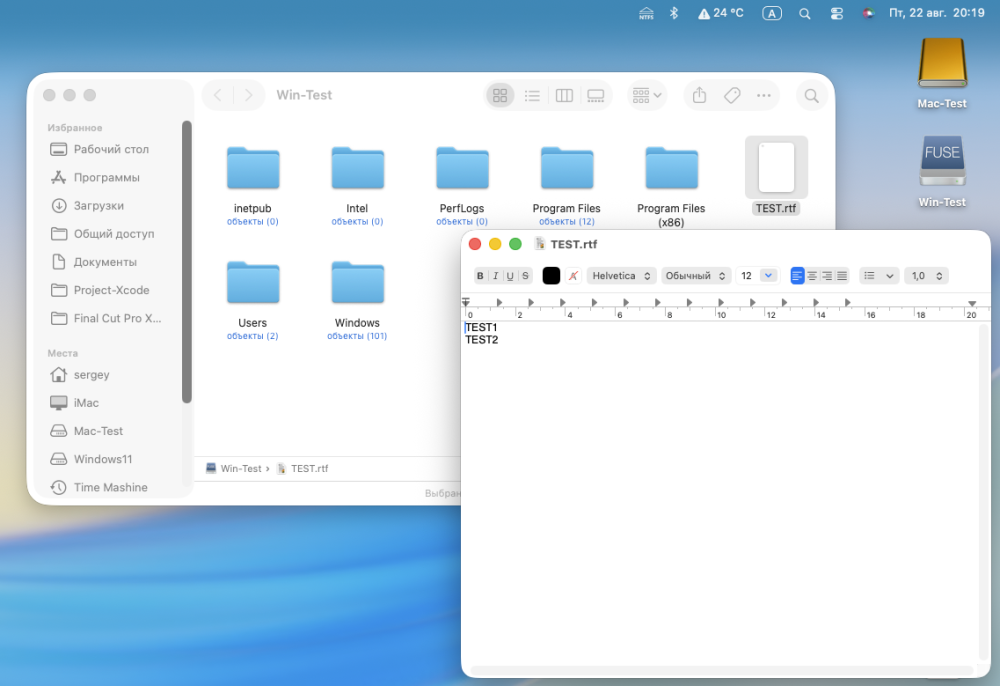The height and width of the screenshot is (686, 1000).
Task: Select the Intel folder
Action: (x=357, y=168)
